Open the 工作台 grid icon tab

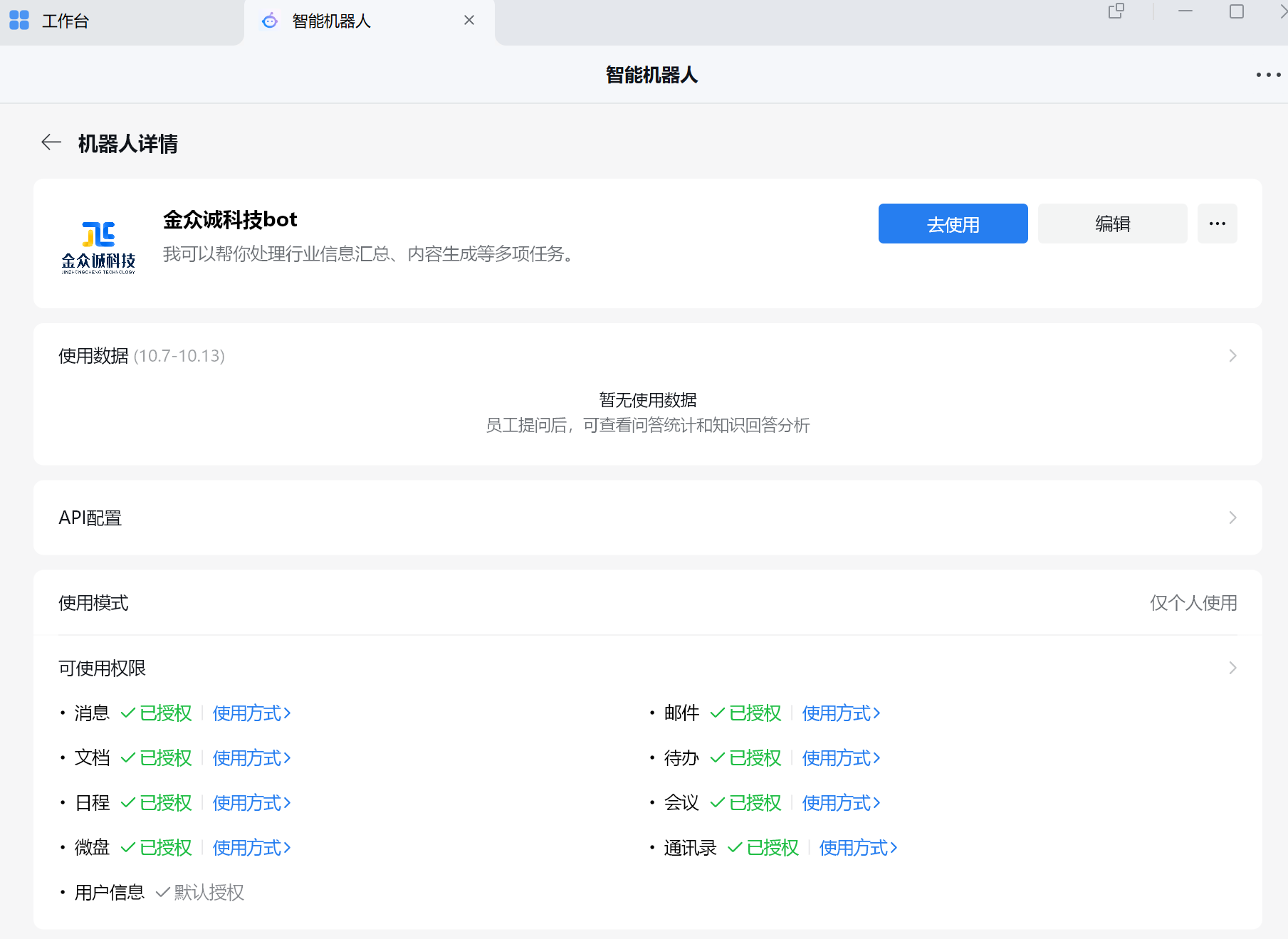19,21
